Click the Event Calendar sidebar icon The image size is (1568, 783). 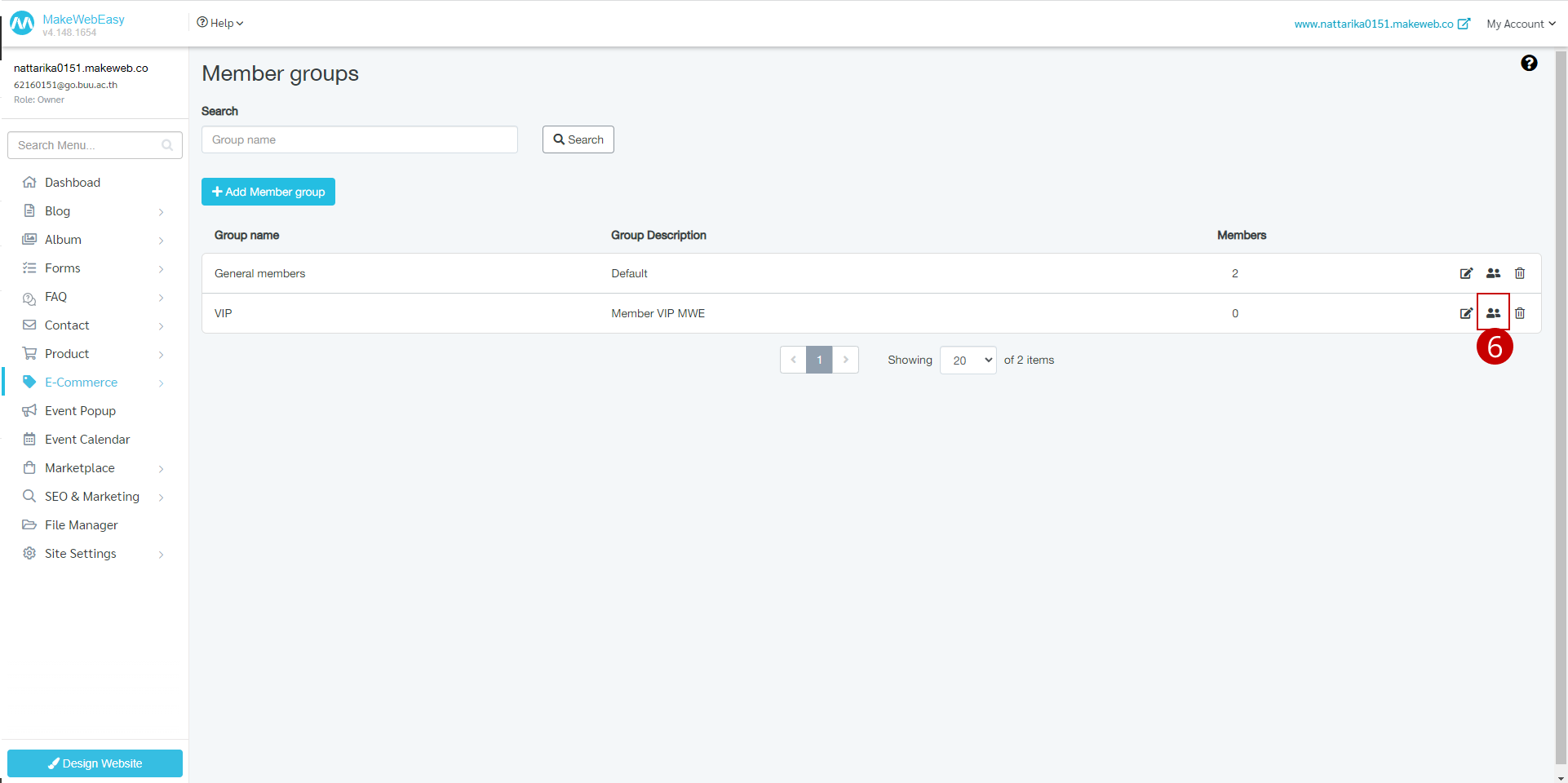(x=29, y=439)
